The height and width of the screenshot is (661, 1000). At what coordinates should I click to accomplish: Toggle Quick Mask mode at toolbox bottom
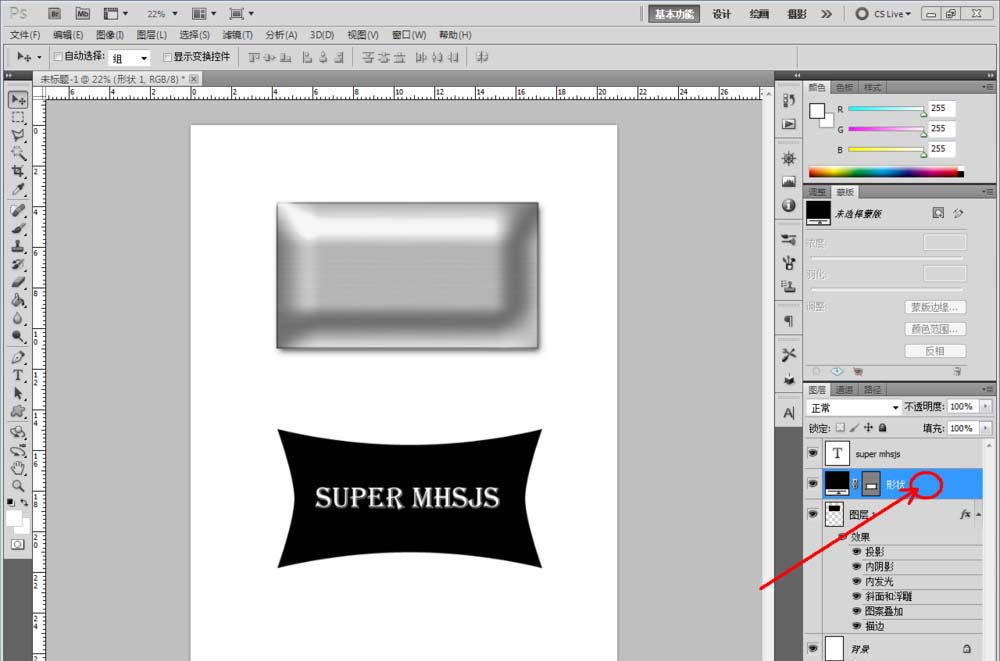[x=18, y=544]
